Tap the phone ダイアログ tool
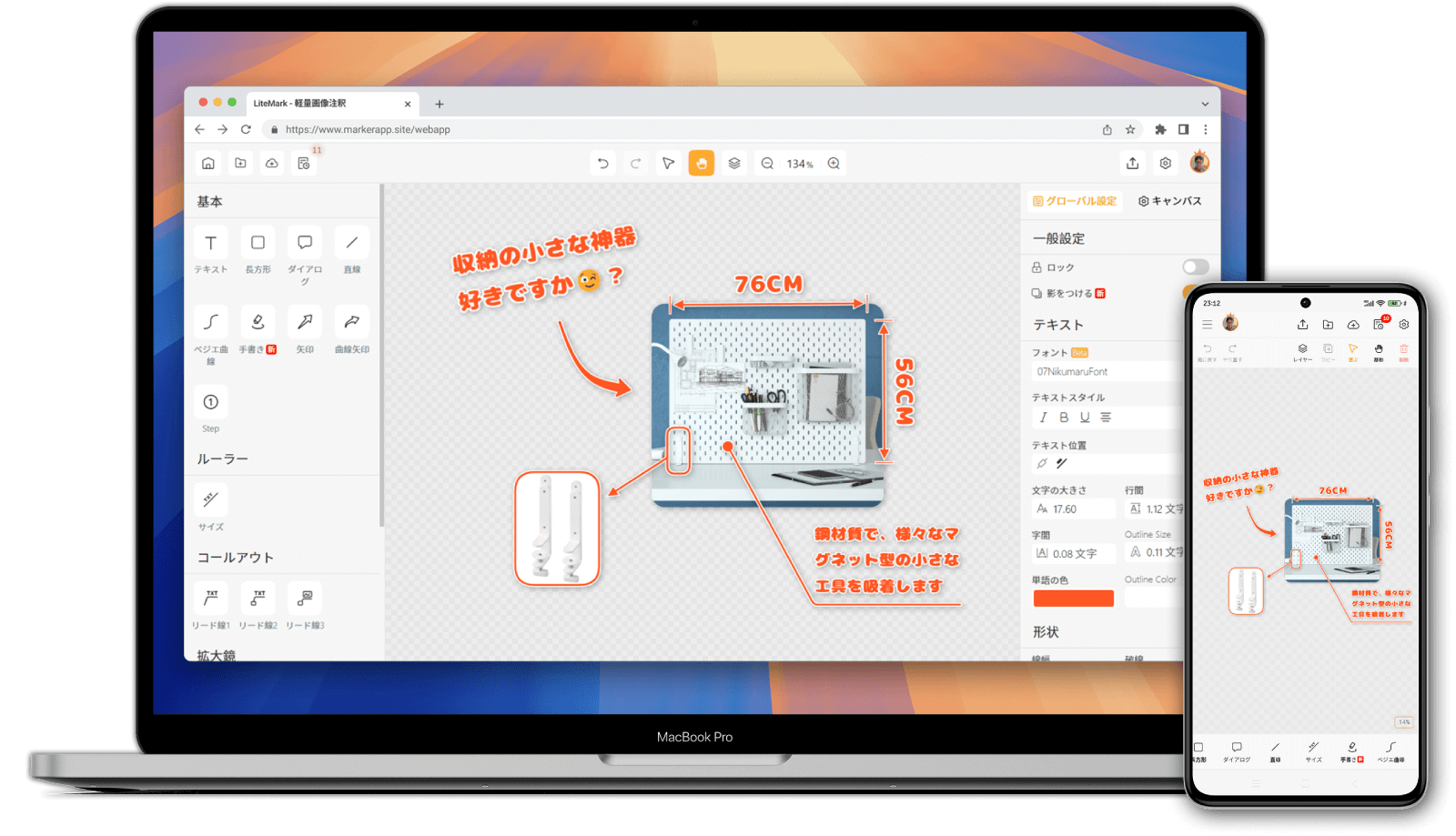 click(1237, 751)
